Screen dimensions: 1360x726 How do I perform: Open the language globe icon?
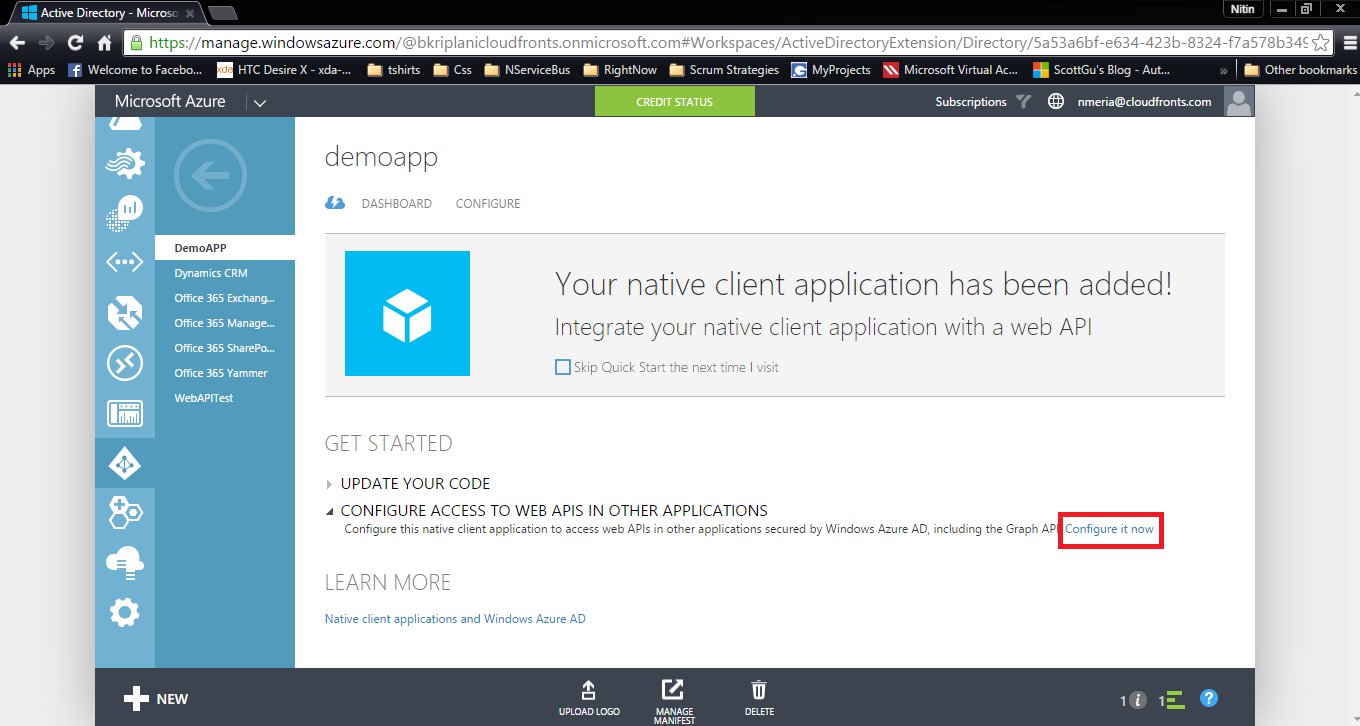click(1056, 101)
